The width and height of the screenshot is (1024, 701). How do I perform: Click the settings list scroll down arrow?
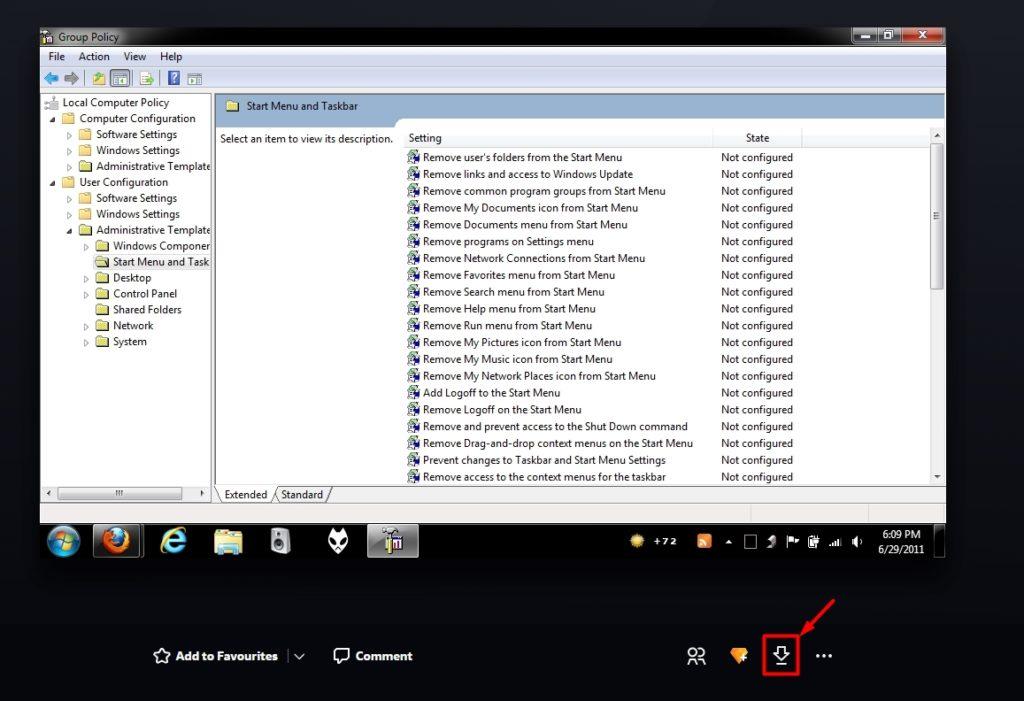click(x=937, y=478)
